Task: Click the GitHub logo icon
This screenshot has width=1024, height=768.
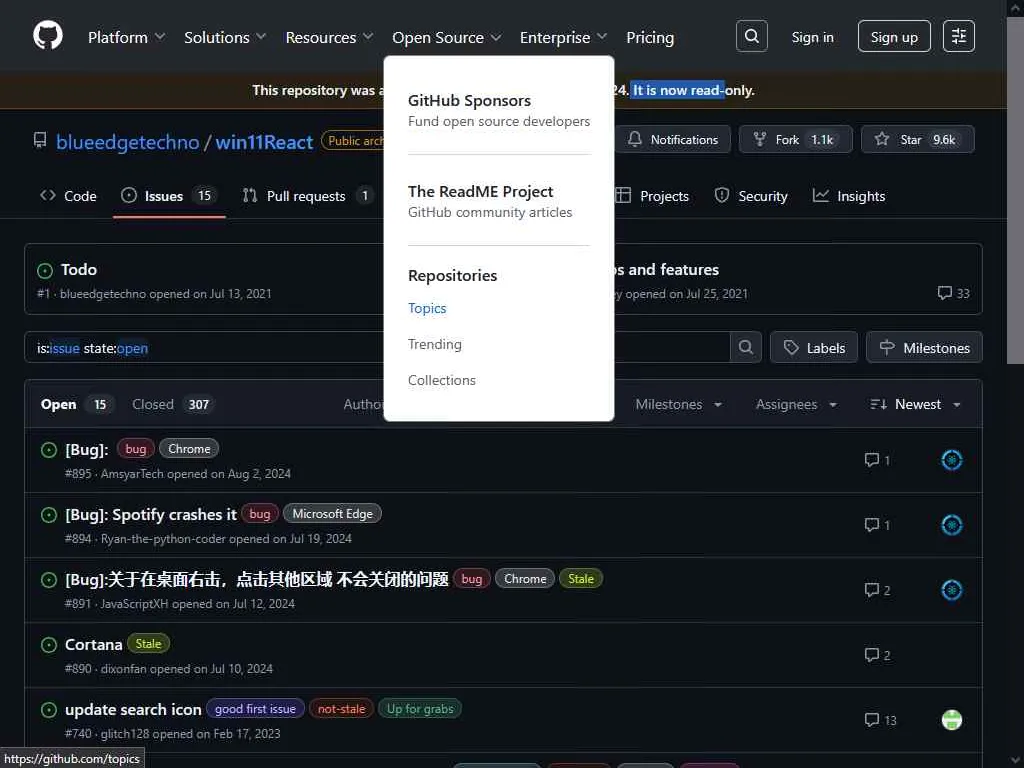Action: 48,35
